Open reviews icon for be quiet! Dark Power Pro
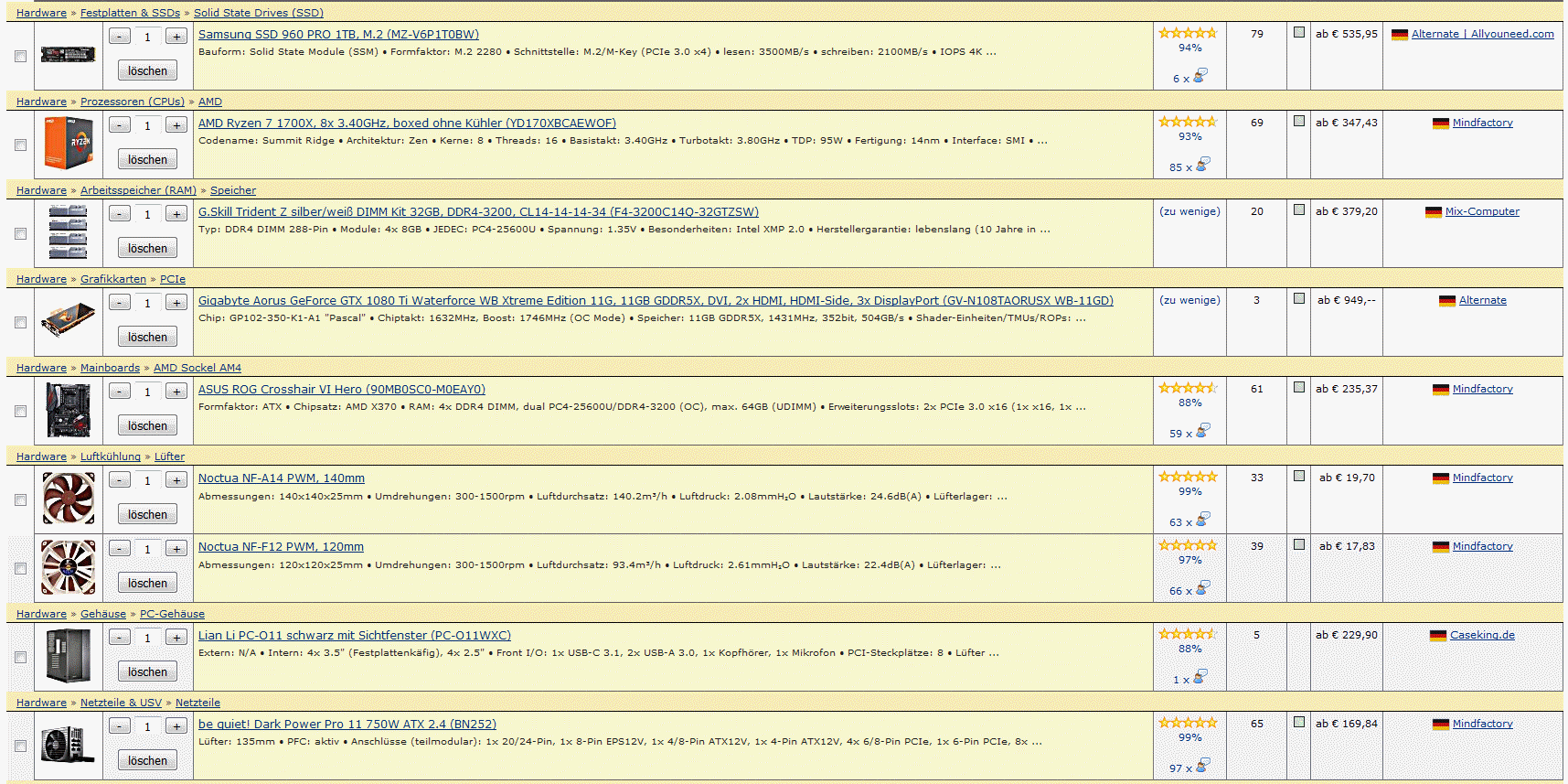This screenshot has width=1568, height=784. click(1202, 765)
